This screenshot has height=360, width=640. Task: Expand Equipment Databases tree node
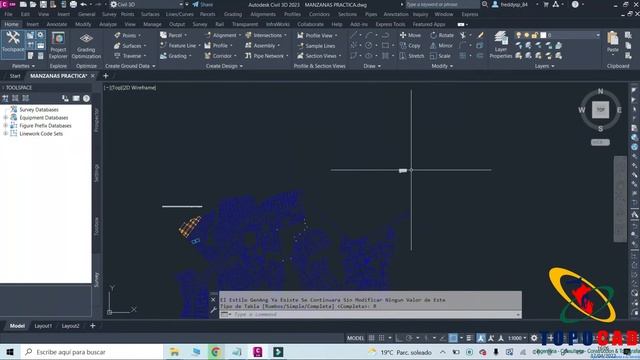pyautogui.click(x=6, y=118)
